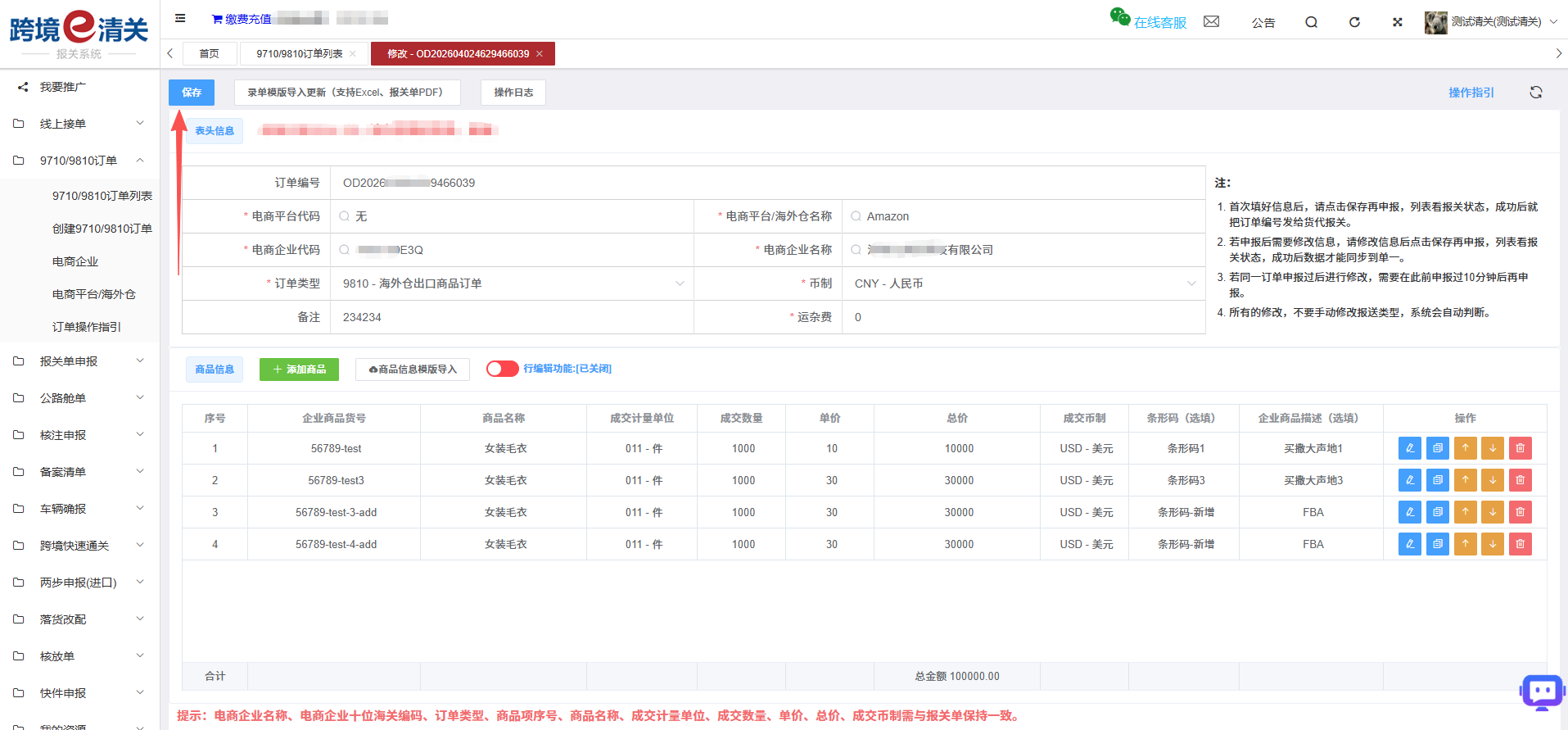This screenshot has height=730, width=1568.
Task: Open the mail envelope icon
Action: click(1211, 22)
